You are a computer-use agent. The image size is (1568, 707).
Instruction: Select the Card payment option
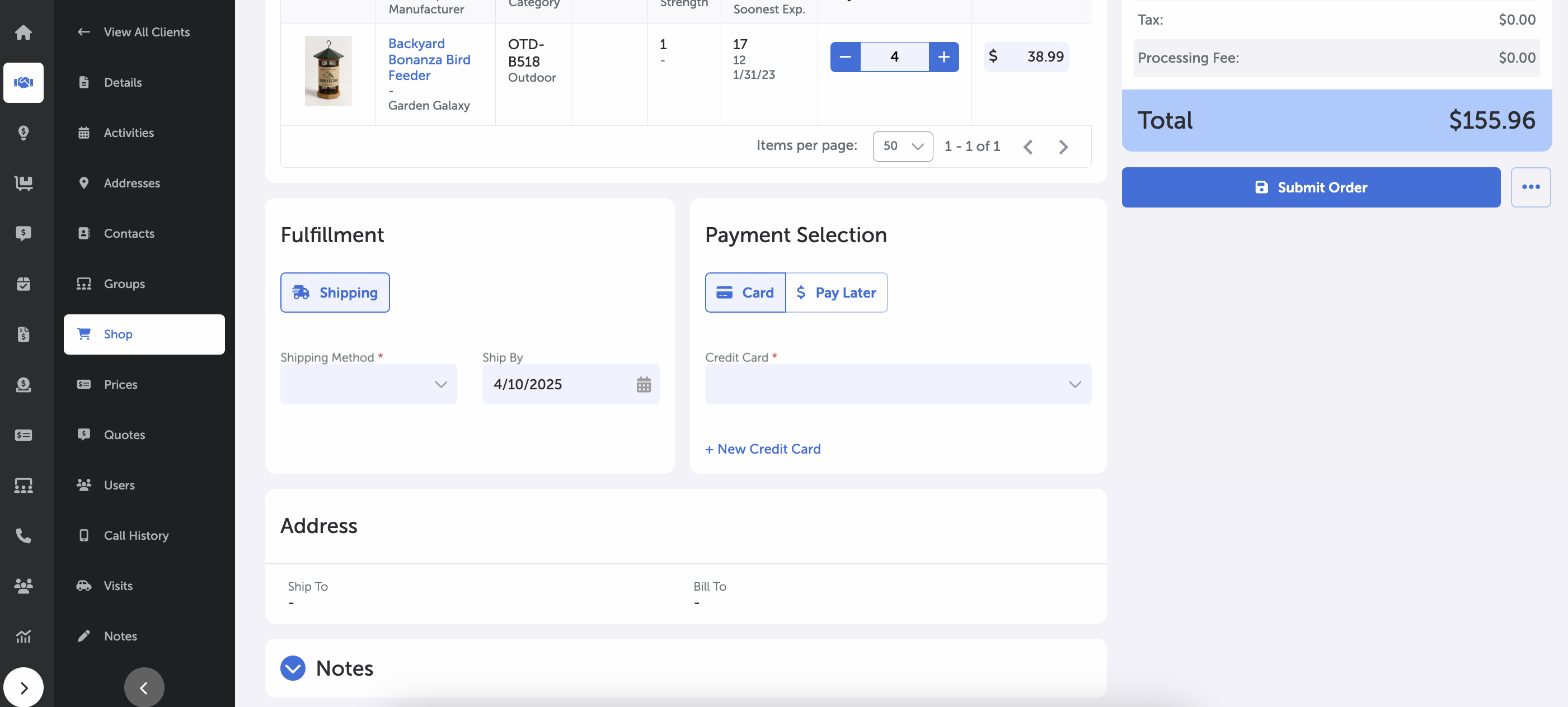pyautogui.click(x=745, y=293)
